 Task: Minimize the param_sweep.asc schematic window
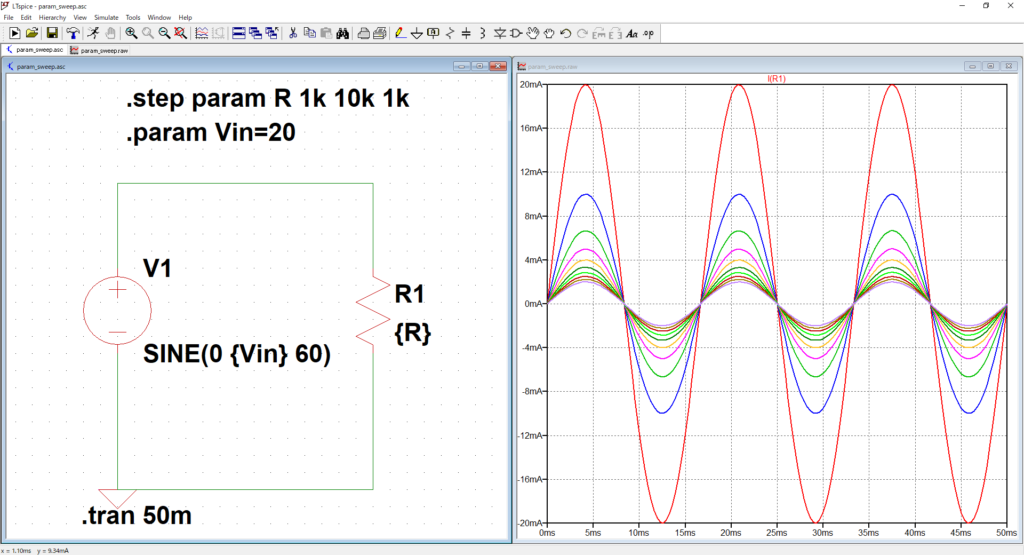(462, 66)
